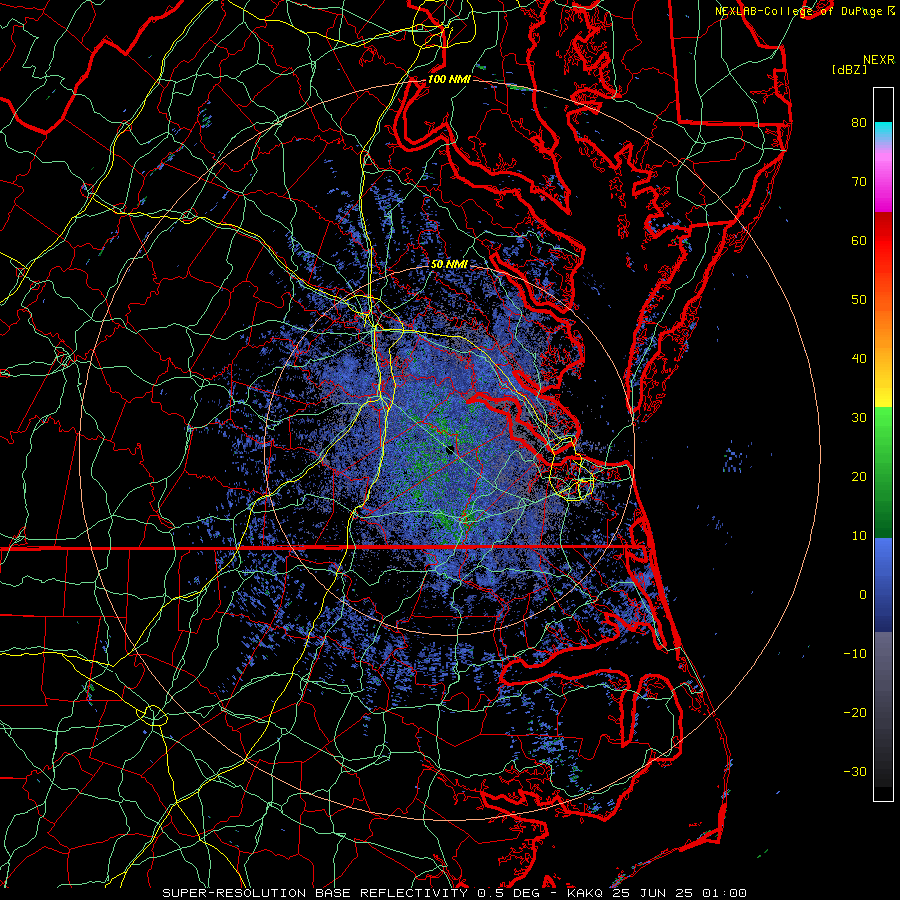
Task: Click the NEXR label above the color scale
Action: (x=879, y=60)
